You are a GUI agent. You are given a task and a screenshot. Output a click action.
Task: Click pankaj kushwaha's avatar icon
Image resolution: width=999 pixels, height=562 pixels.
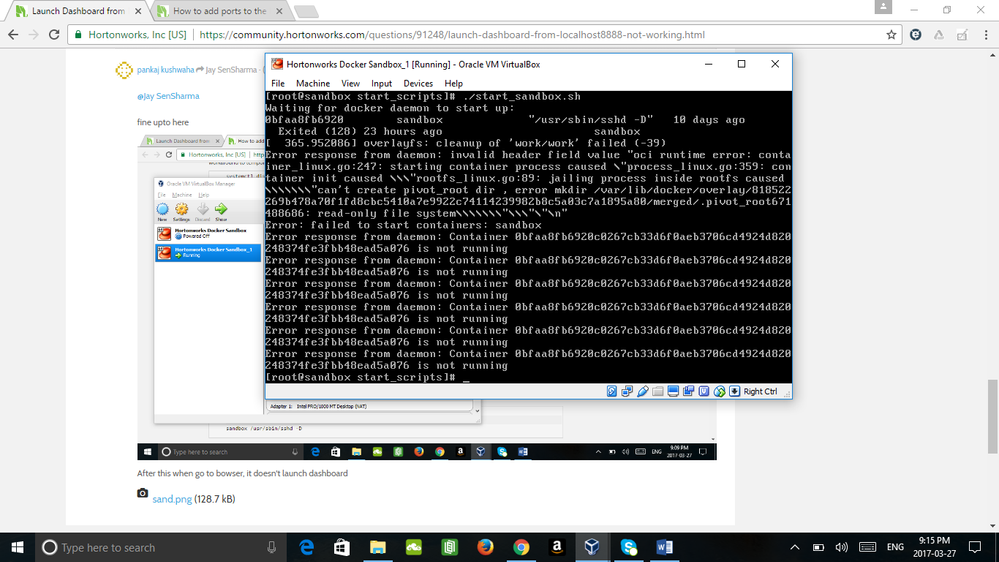(x=124, y=70)
